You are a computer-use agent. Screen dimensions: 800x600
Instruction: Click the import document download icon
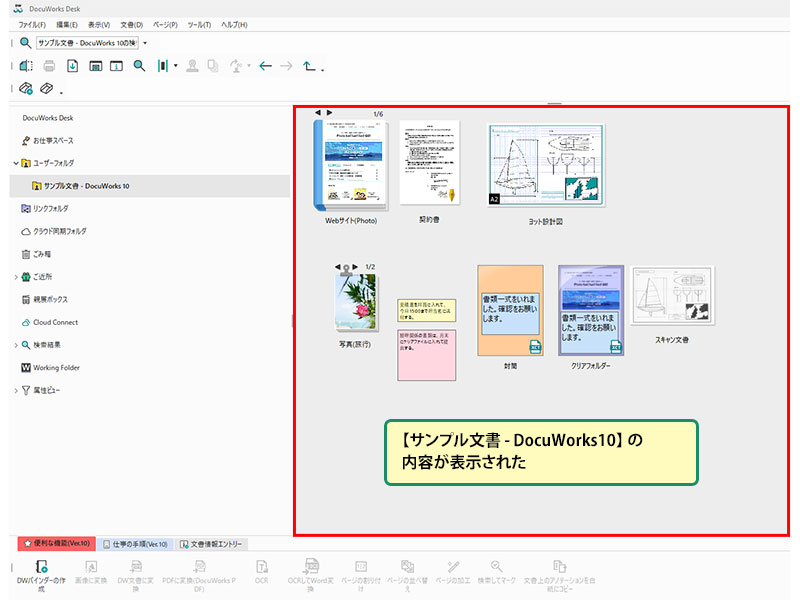[x=72, y=66]
